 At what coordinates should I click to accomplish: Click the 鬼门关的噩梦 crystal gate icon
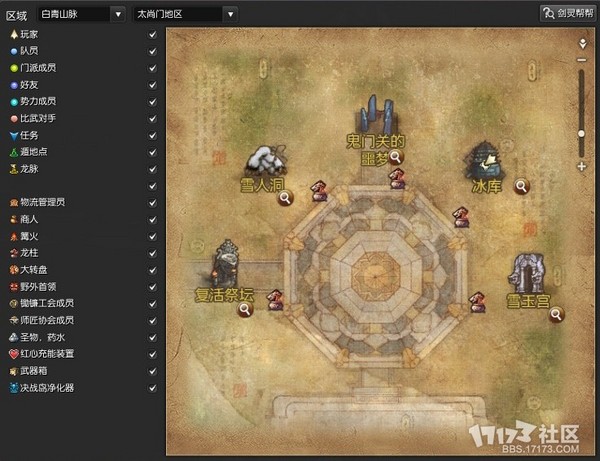pyautogui.click(x=377, y=114)
